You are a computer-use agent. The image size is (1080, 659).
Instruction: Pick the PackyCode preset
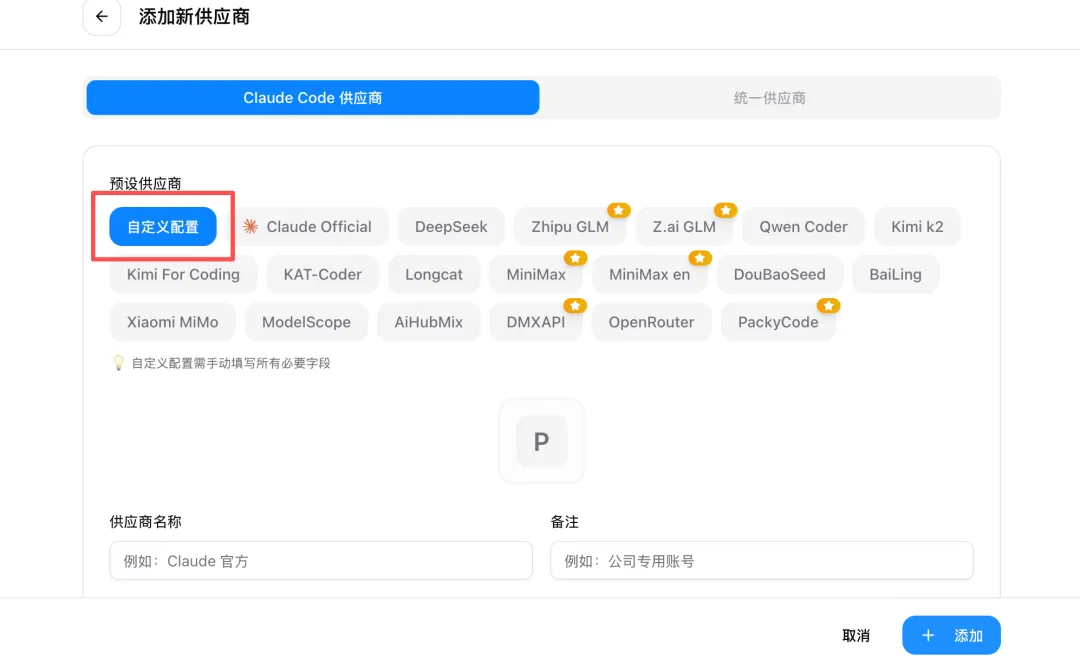click(x=778, y=322)
